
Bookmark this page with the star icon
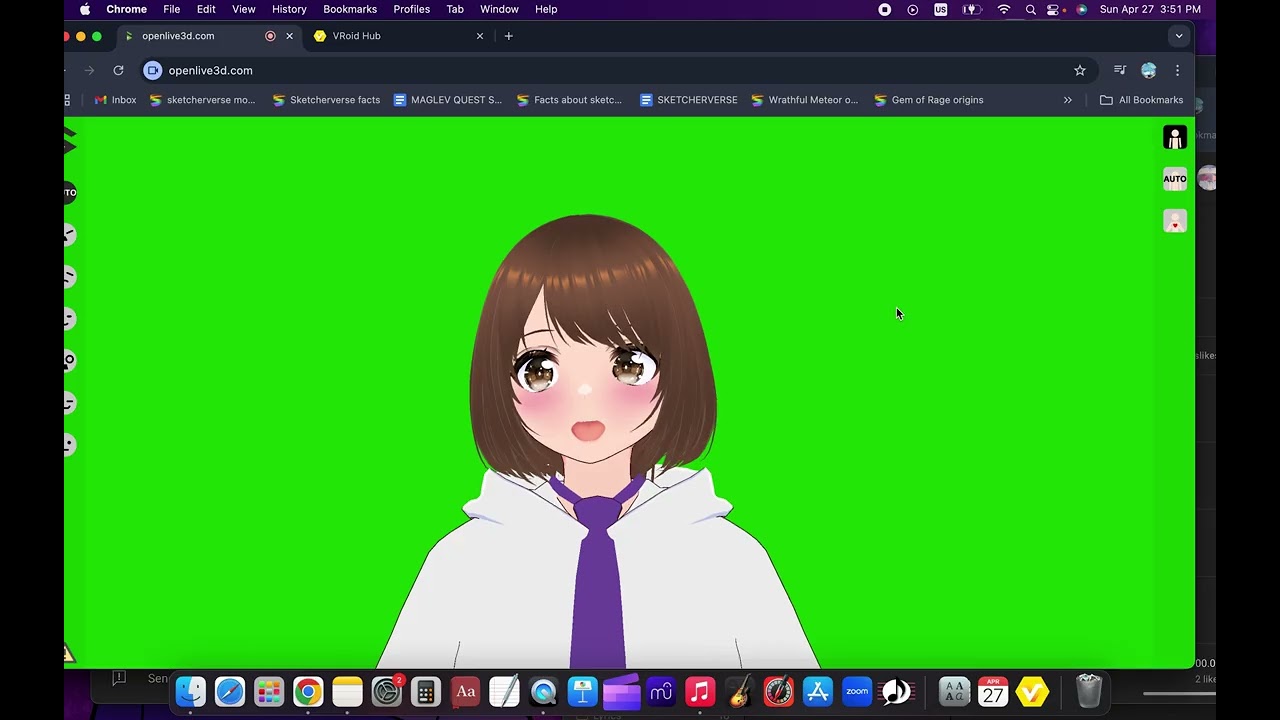[x=1080, y=70]
